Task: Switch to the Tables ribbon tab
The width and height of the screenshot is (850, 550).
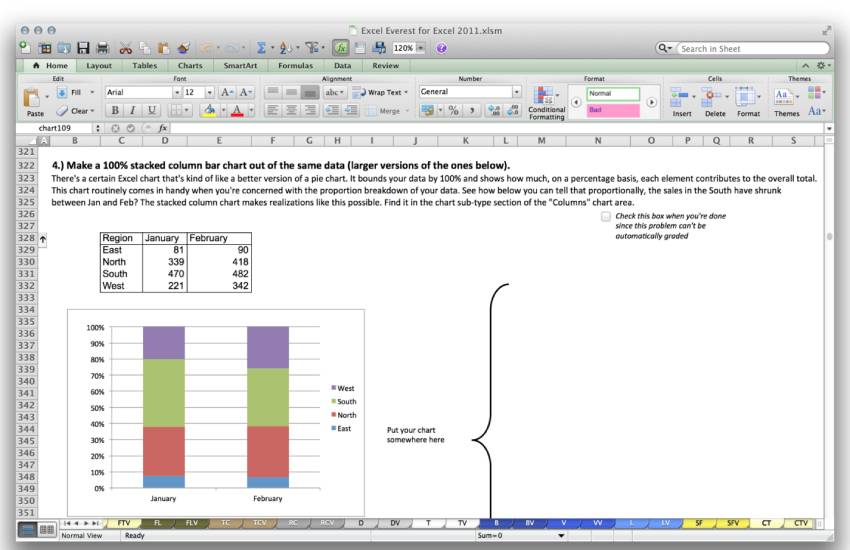Action: (x=144, y=66)
